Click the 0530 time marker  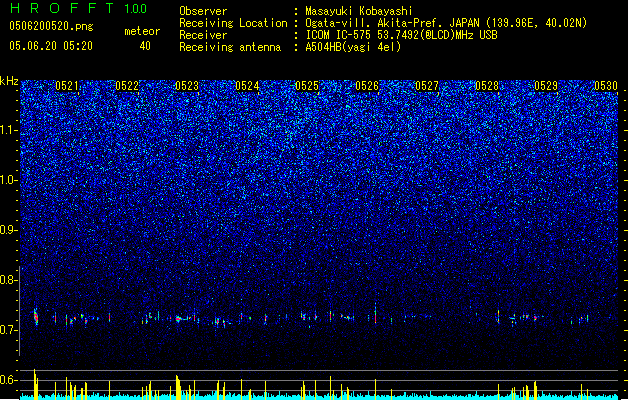(x=606, y=86)
